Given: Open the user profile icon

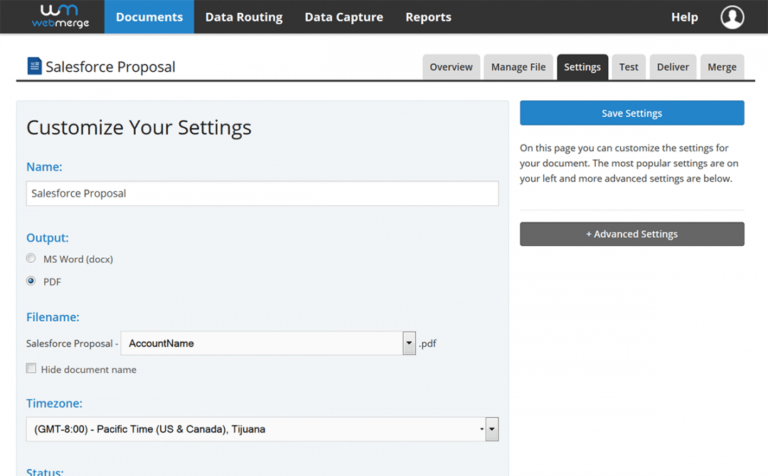Looking at the screenshot, I should click(732, 17).
